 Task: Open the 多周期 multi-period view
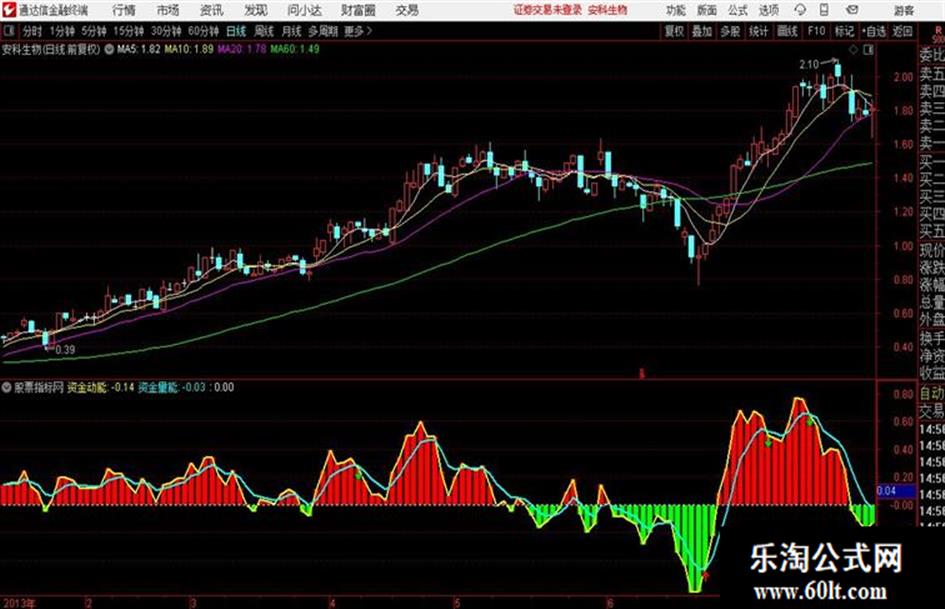coord(323,31)
